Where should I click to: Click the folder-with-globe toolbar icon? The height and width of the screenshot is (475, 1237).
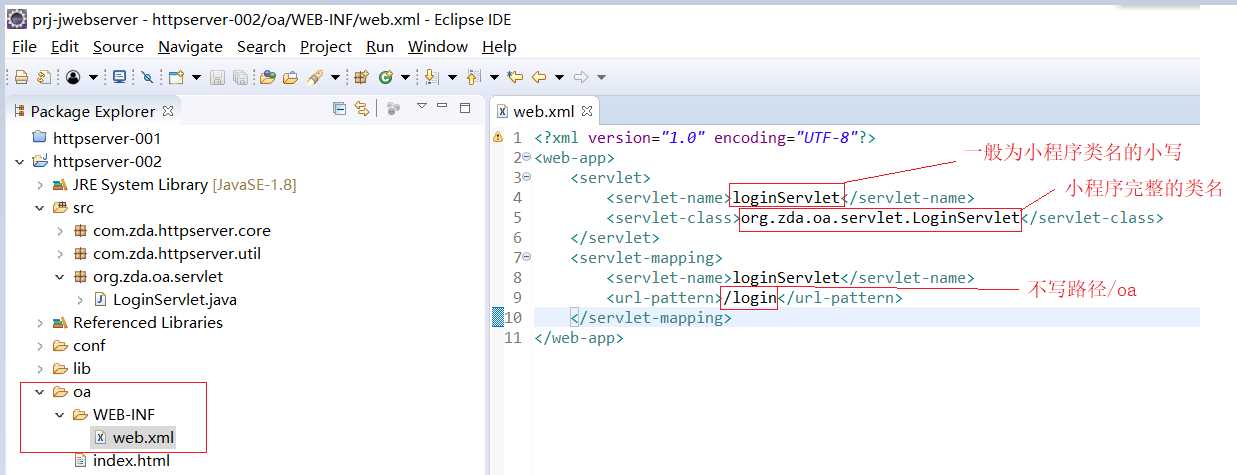[x=267, y=77]
